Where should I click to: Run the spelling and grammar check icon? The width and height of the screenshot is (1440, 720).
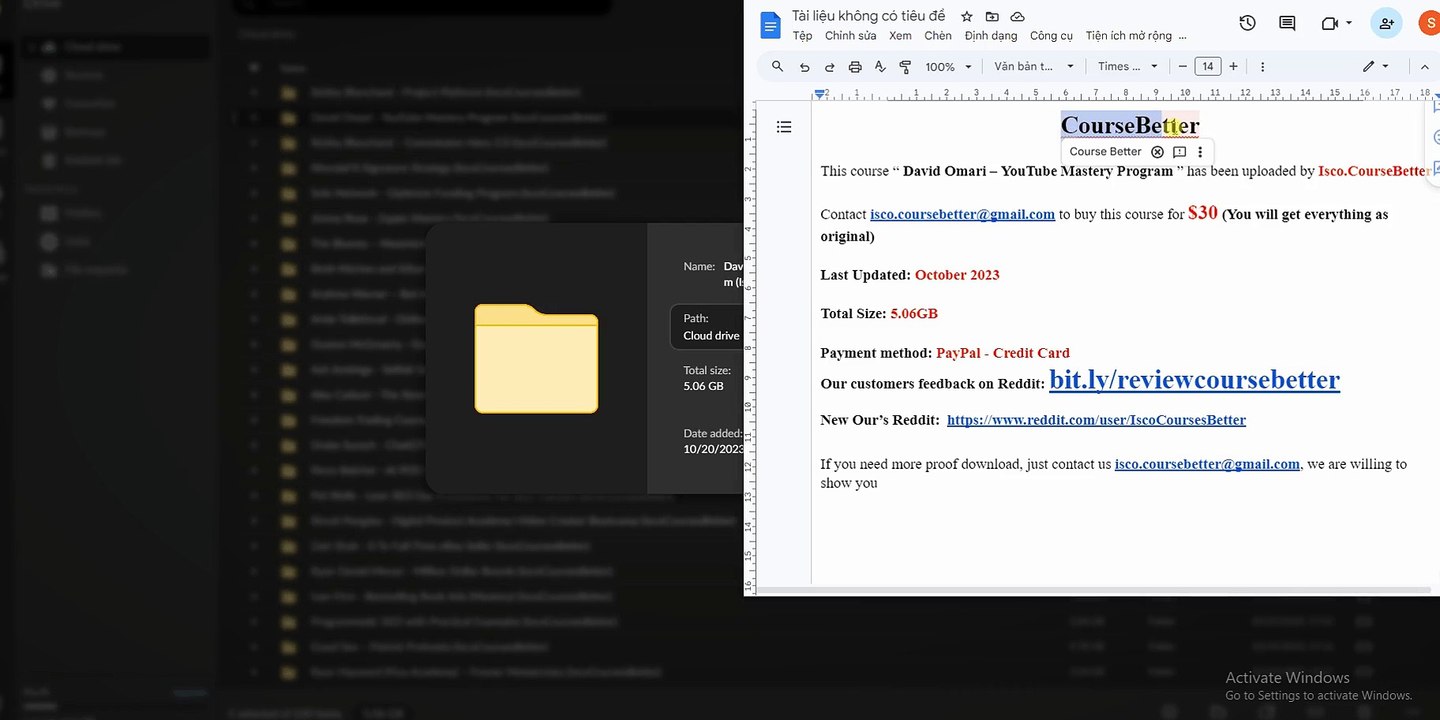point(880,67)
